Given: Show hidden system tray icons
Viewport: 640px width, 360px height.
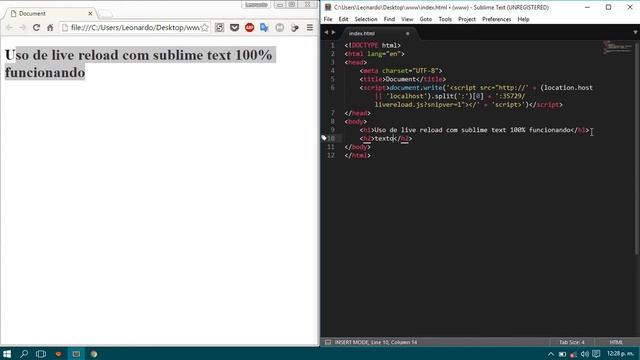Looking at the screenshot, I should tap(551, 354).
